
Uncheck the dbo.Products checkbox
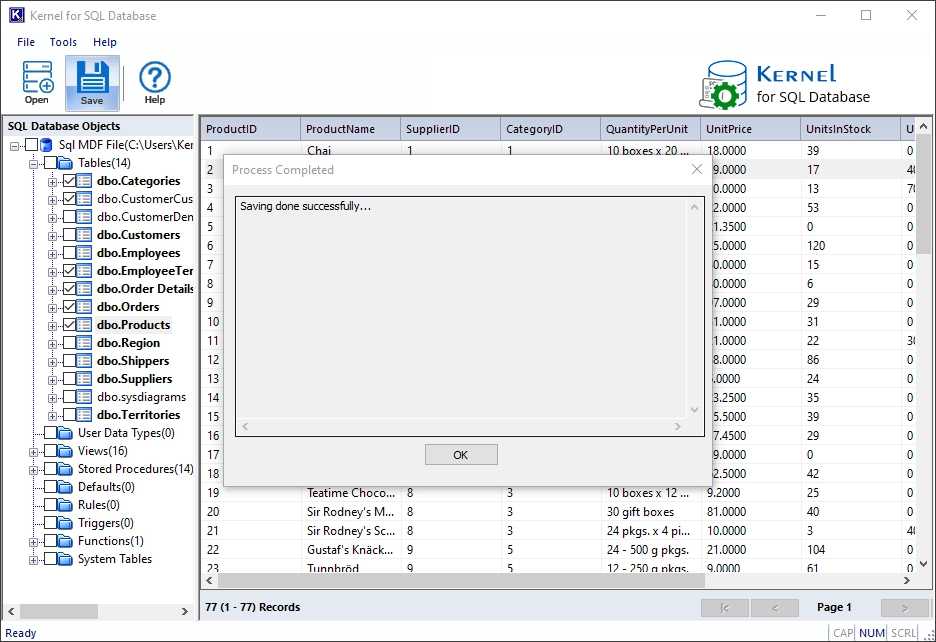click(69, 324)
